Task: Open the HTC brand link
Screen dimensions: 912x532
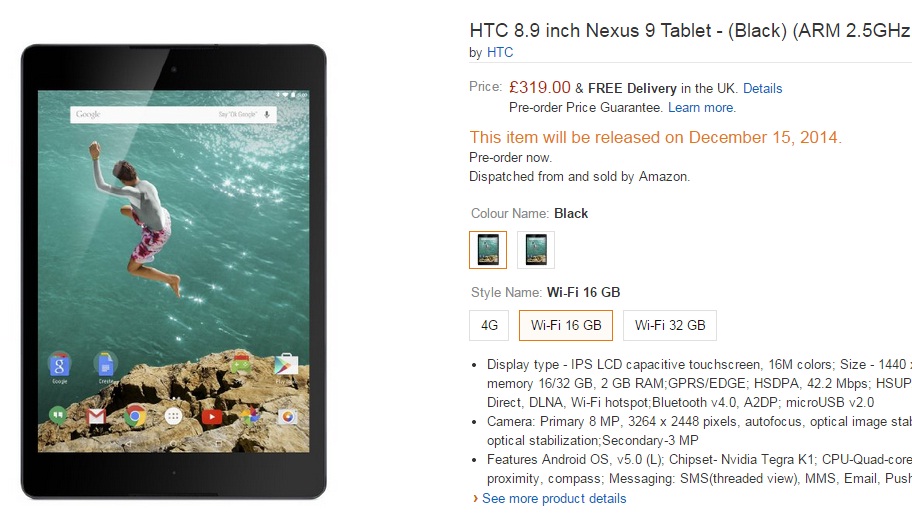Action: [x=500, y=52]
